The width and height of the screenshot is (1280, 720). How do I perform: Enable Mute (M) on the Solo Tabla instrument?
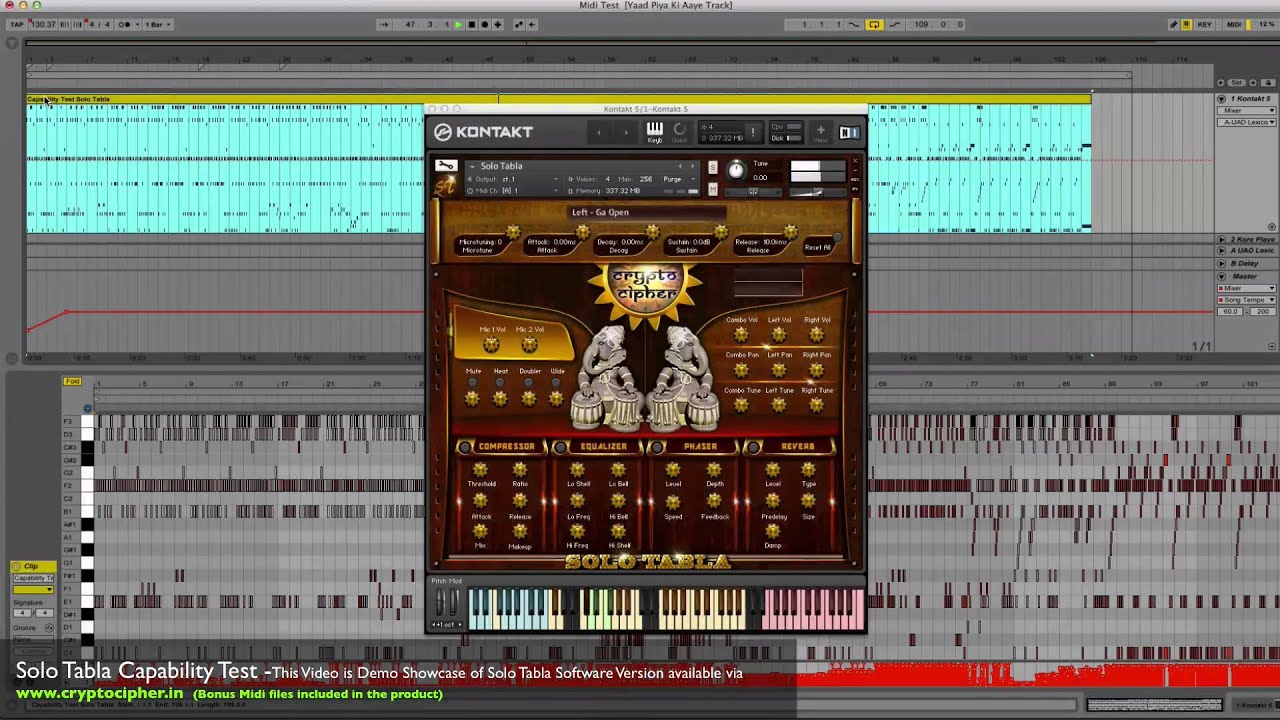click(713, 189)
